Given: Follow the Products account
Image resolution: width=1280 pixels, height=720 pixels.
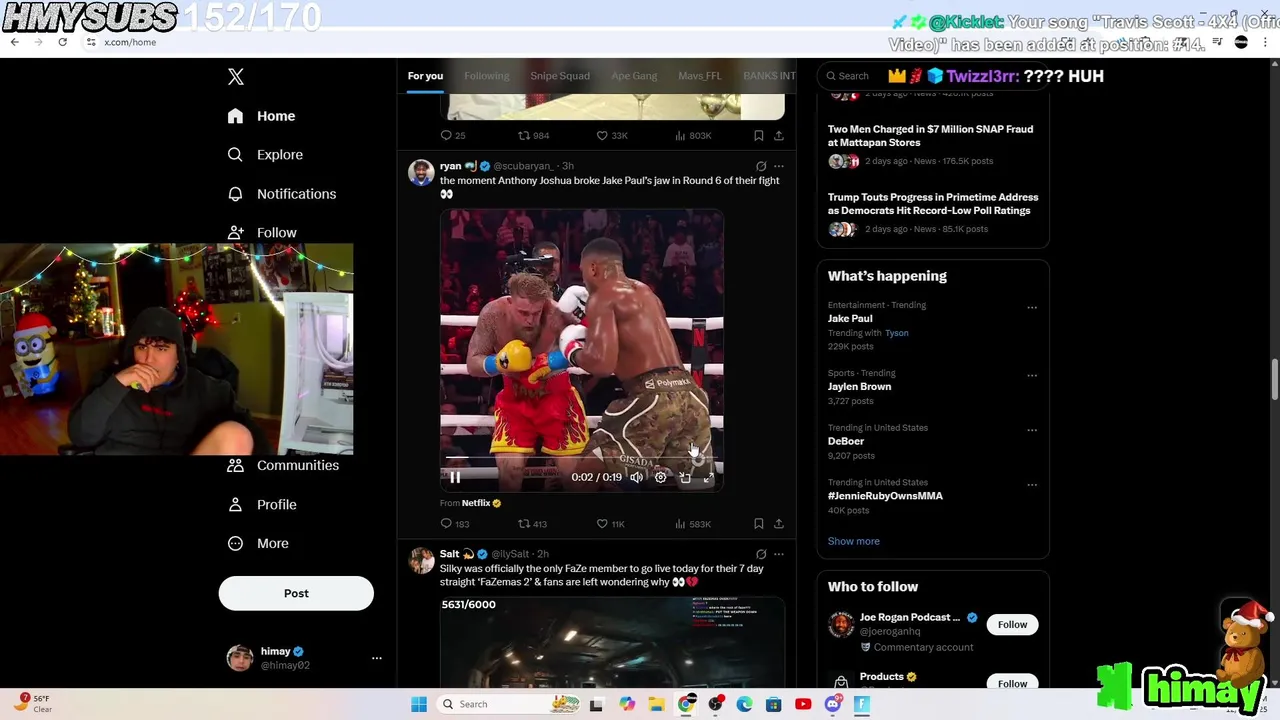Looking at the screenshot, I should (1012, 683).
